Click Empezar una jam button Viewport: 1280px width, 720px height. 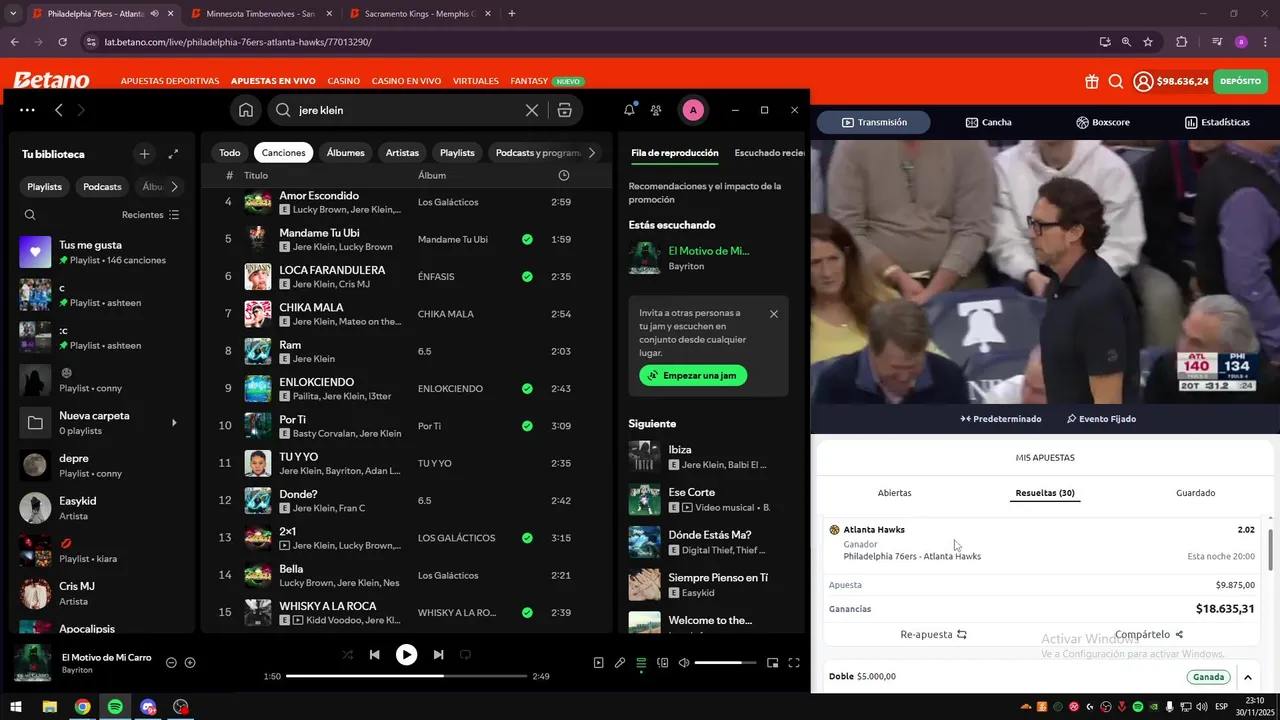coord(693,376)
